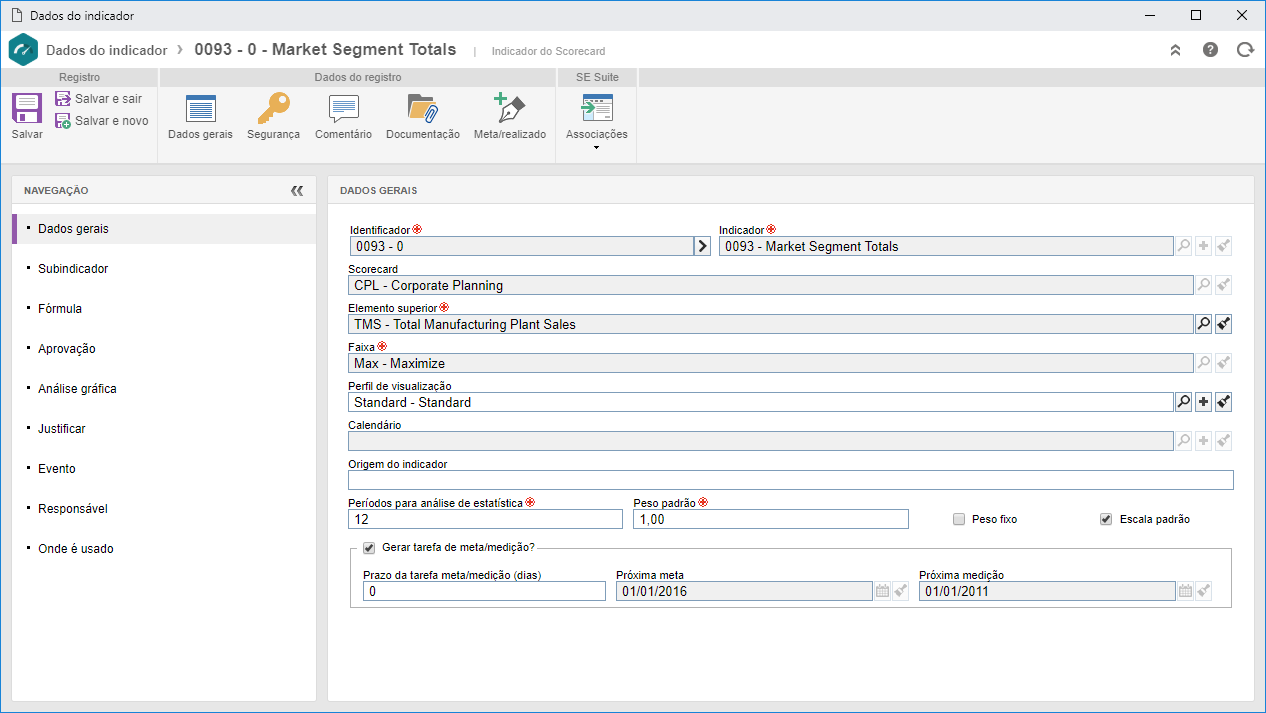Screen dimensions: 1266x713
Task: Click the refresh icon in the header
Action: coord(1245,49)
